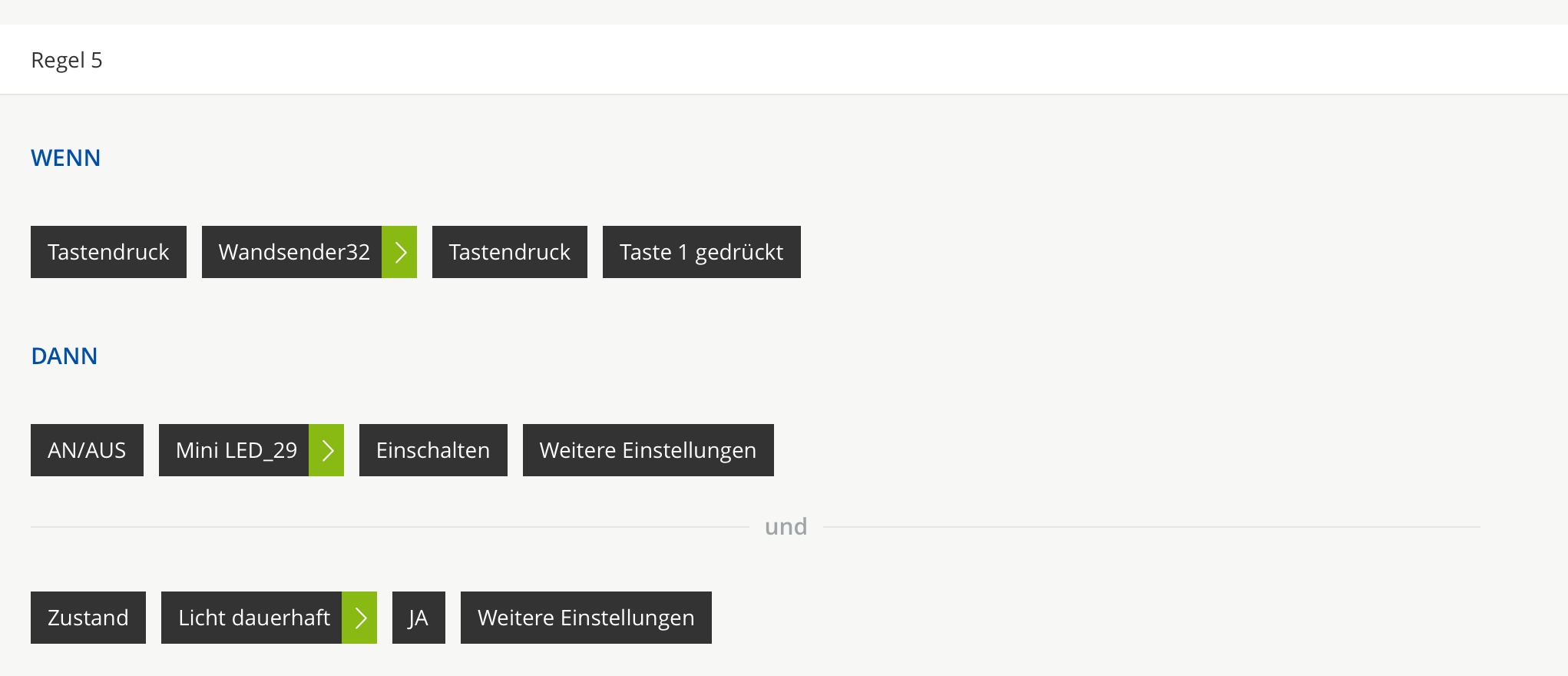1568x676 pixels.
Task: Click the Tastendruck option right of Wandsender32
Action: tap(509, 252)
